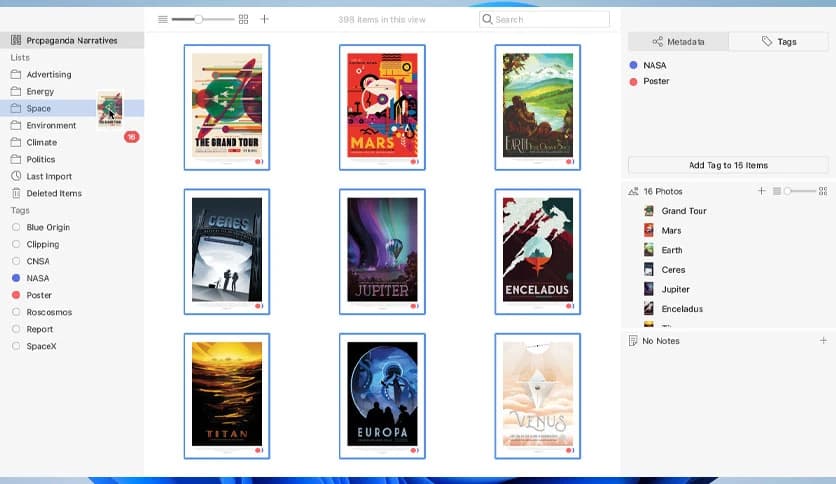The height and width of the screenshot is (484, 836).
Task: Click the 16 Photos panel header icon
Action: tap(633, 191)
